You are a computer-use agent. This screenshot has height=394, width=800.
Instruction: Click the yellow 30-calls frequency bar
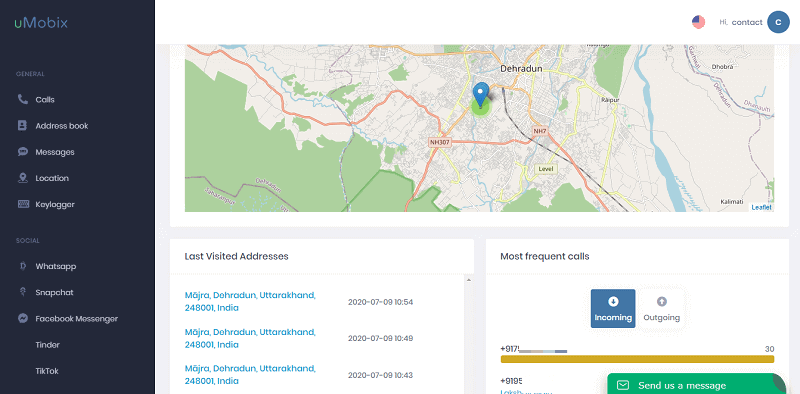click(637, 359)
